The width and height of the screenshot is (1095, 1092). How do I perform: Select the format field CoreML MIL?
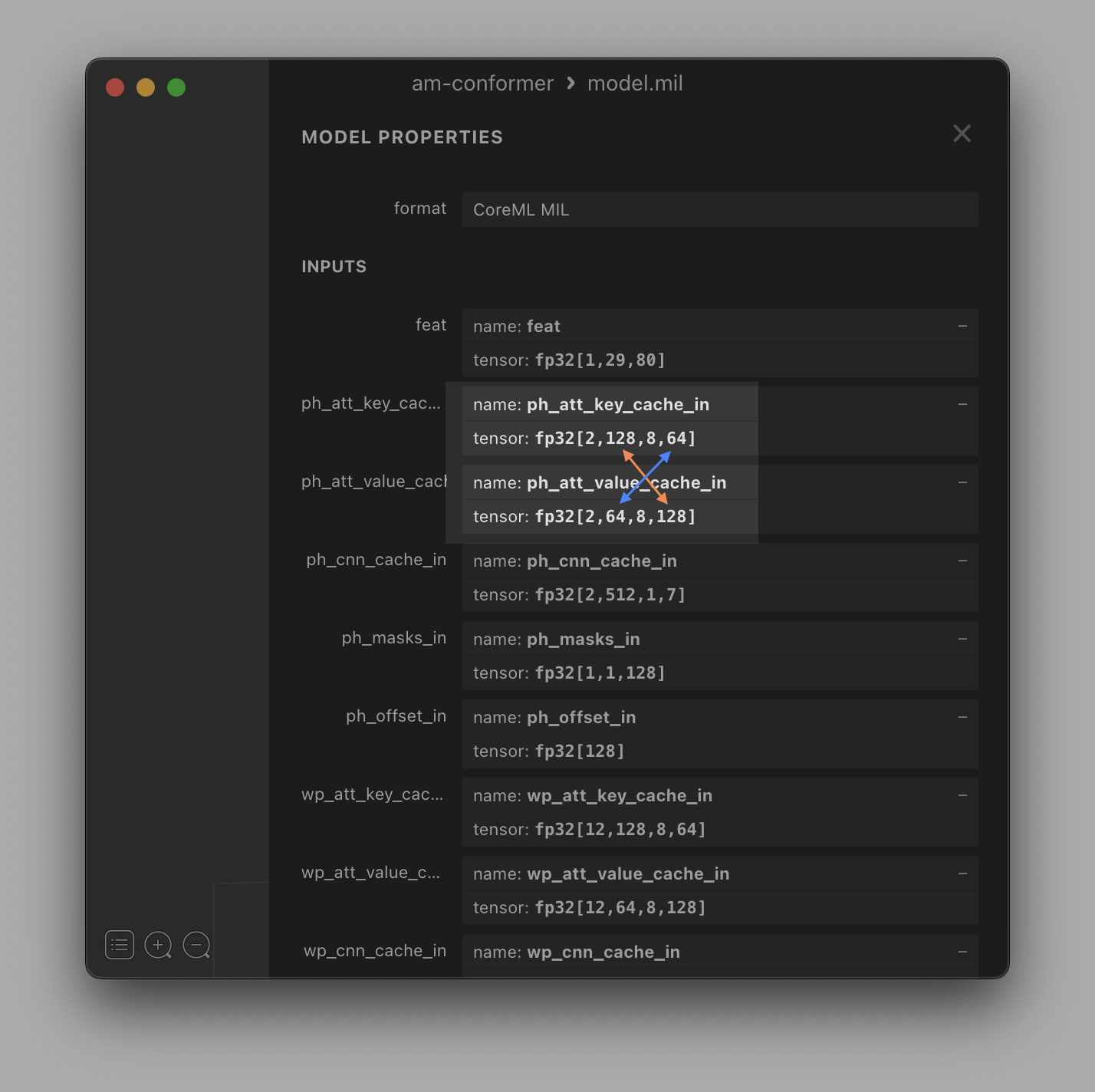720,209
